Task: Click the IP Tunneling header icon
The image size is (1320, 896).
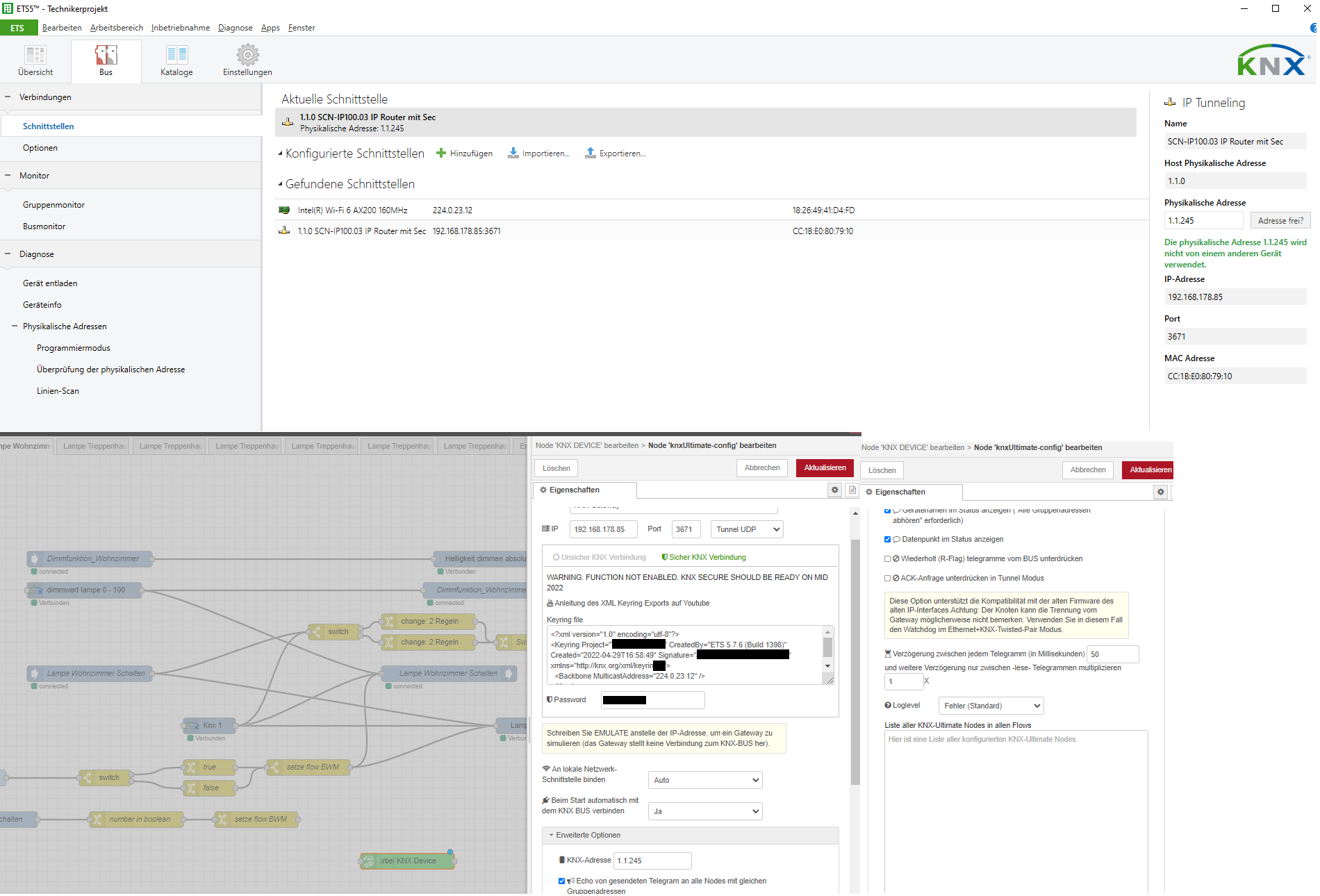Action: pyautogui.click(x=1170, y=102)
